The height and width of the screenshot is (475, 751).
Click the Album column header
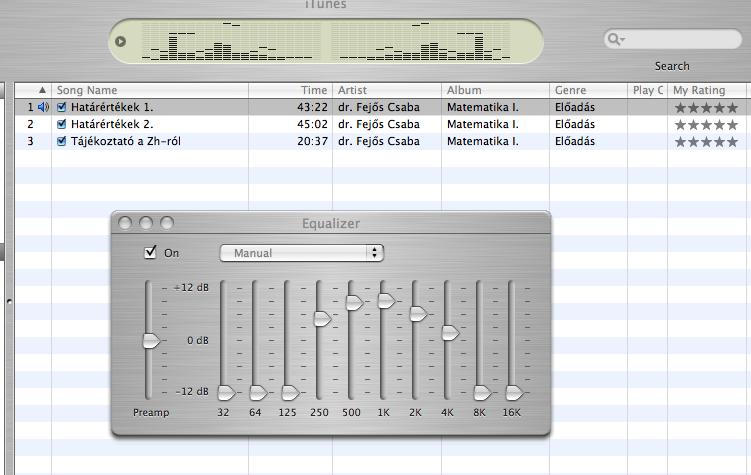[495, 90]
